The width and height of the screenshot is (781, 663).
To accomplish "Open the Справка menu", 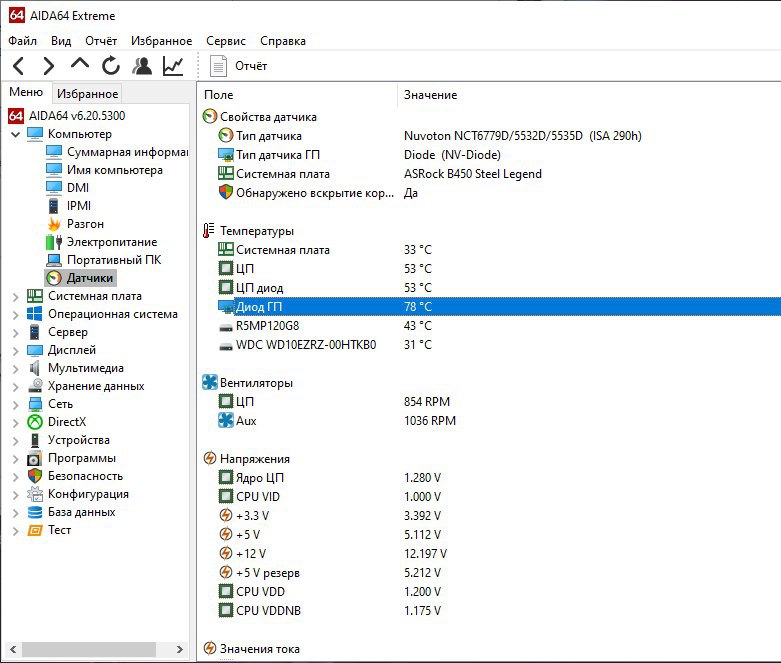I will pos(283,41).
